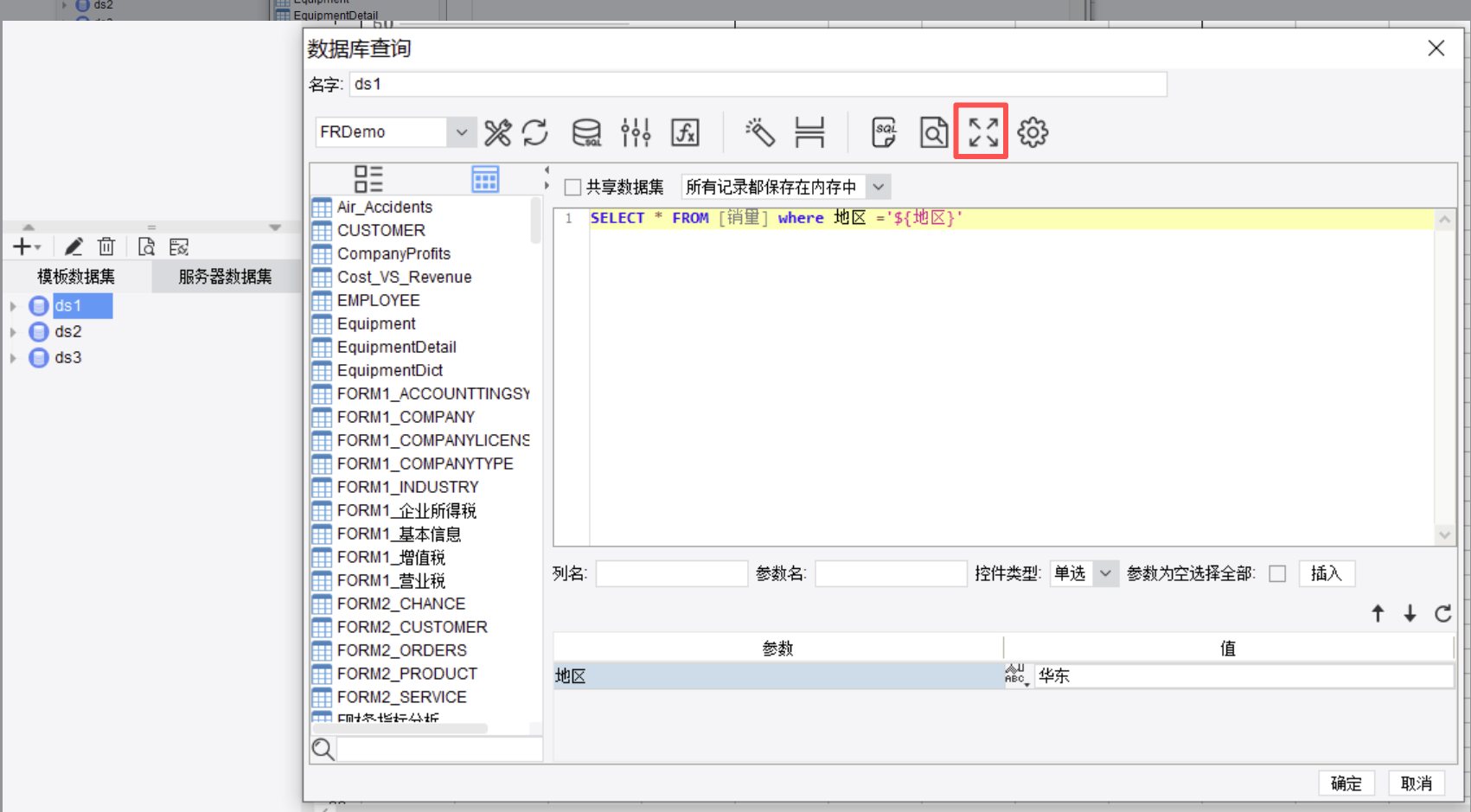Select the ds1 dataset
Image resolution: width=1471 pixels, height=812 pixels.
(x=68, y=305)
